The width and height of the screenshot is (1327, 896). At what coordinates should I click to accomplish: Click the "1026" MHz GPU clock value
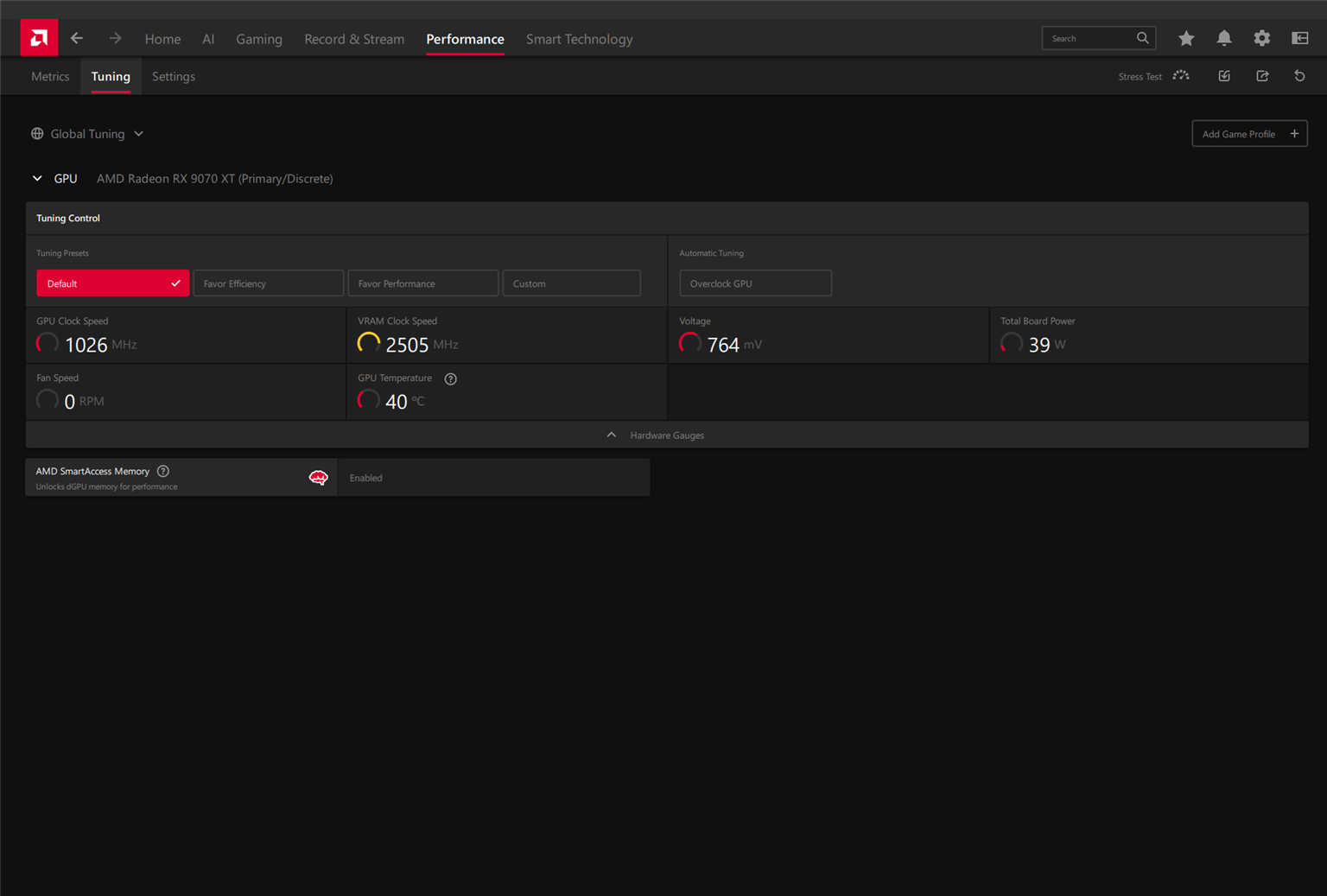click(86, 345)
